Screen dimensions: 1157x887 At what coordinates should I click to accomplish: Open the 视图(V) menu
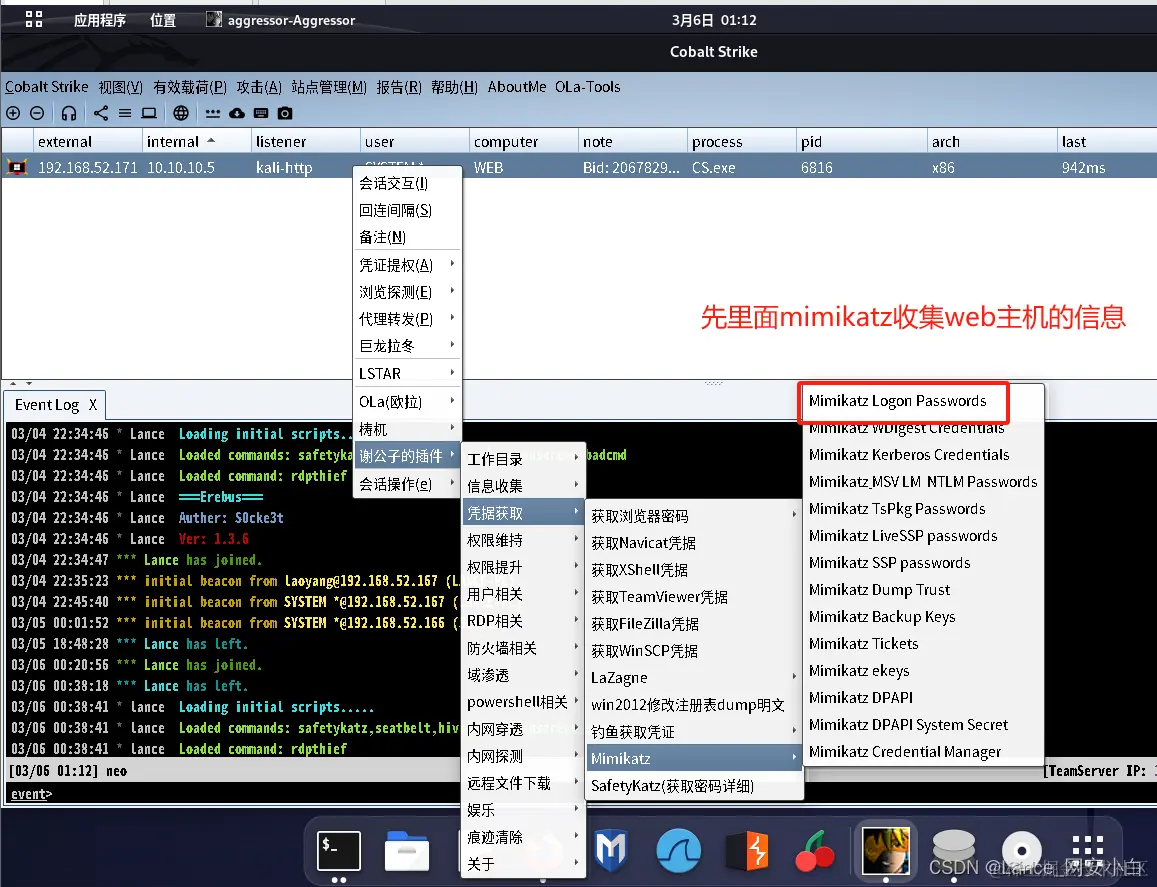[120, 86]
